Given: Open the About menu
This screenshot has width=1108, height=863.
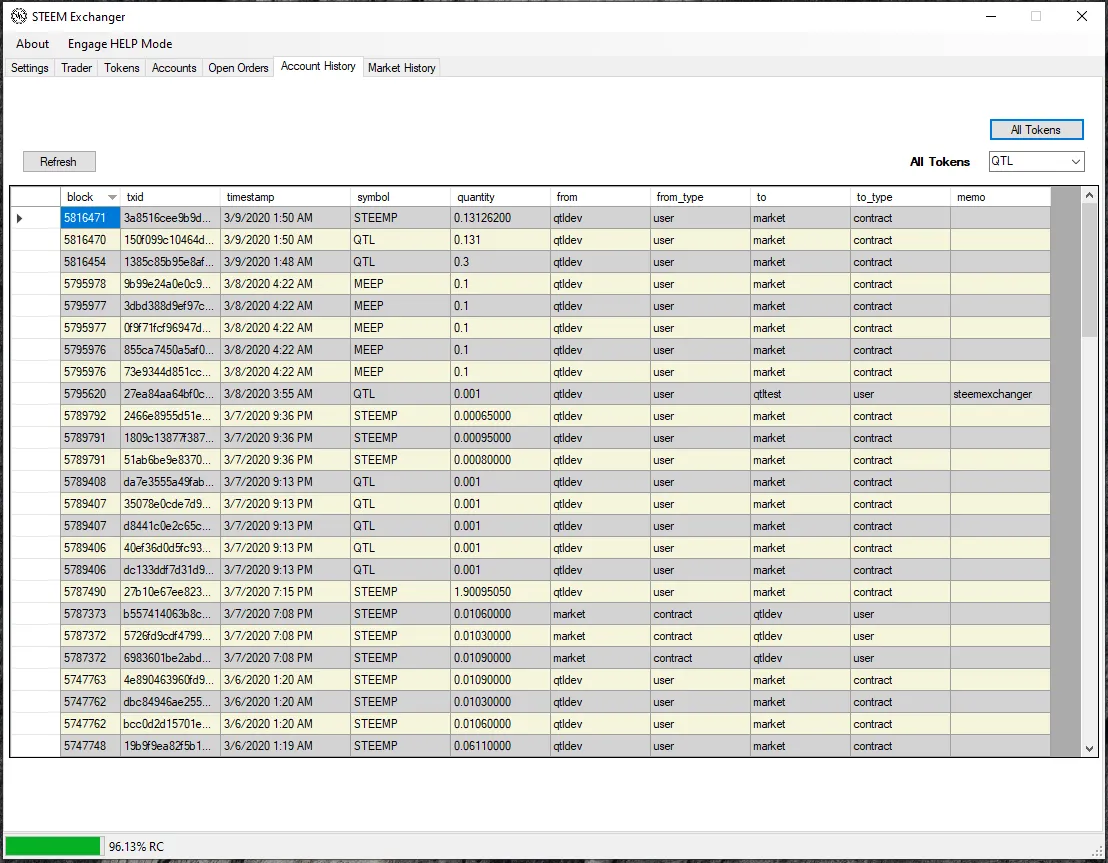Looking at the screenshot, I should (33, 44).
